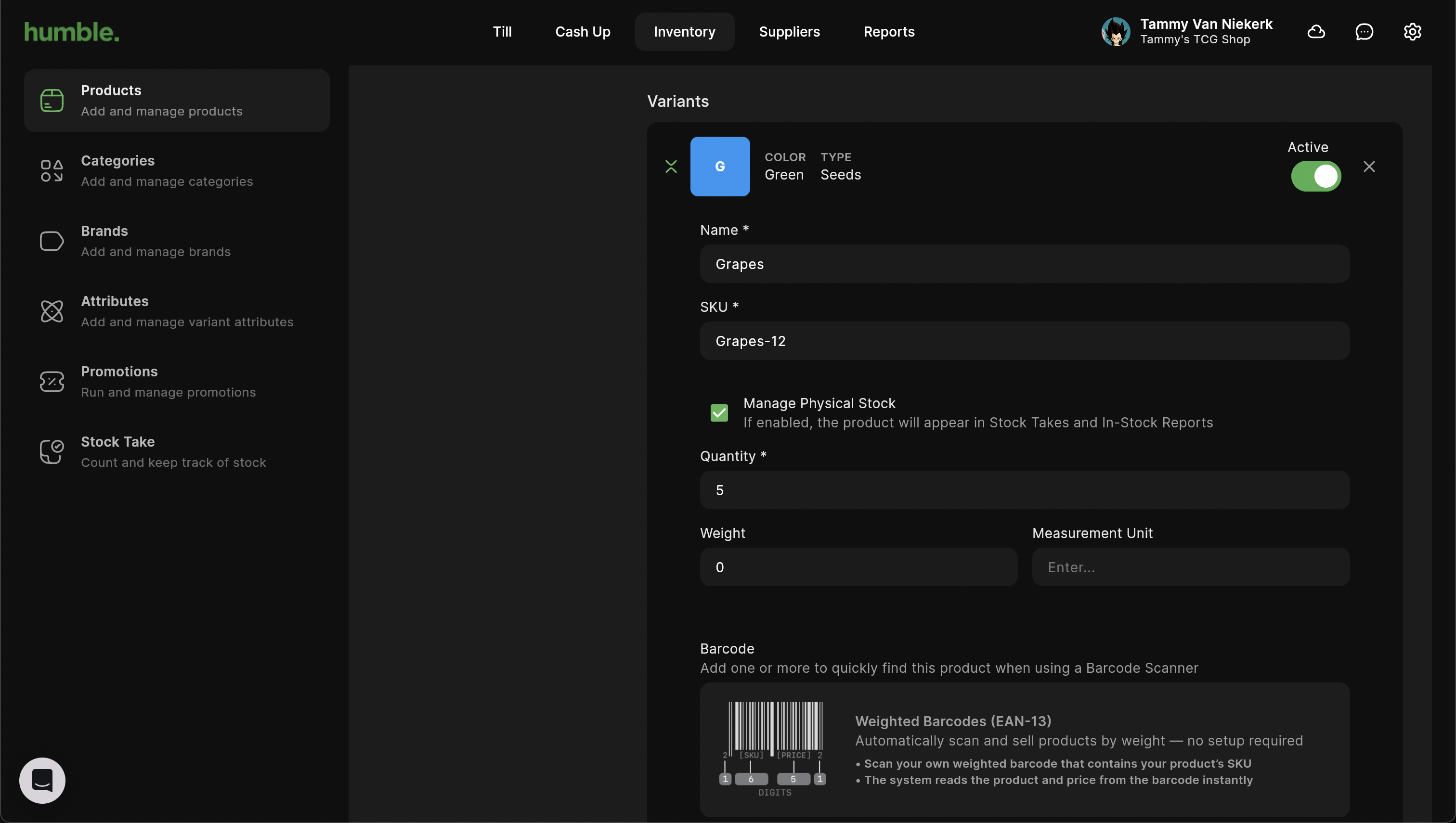
Task: Click into the Quantity input field
Action: tap(1024, 490)
